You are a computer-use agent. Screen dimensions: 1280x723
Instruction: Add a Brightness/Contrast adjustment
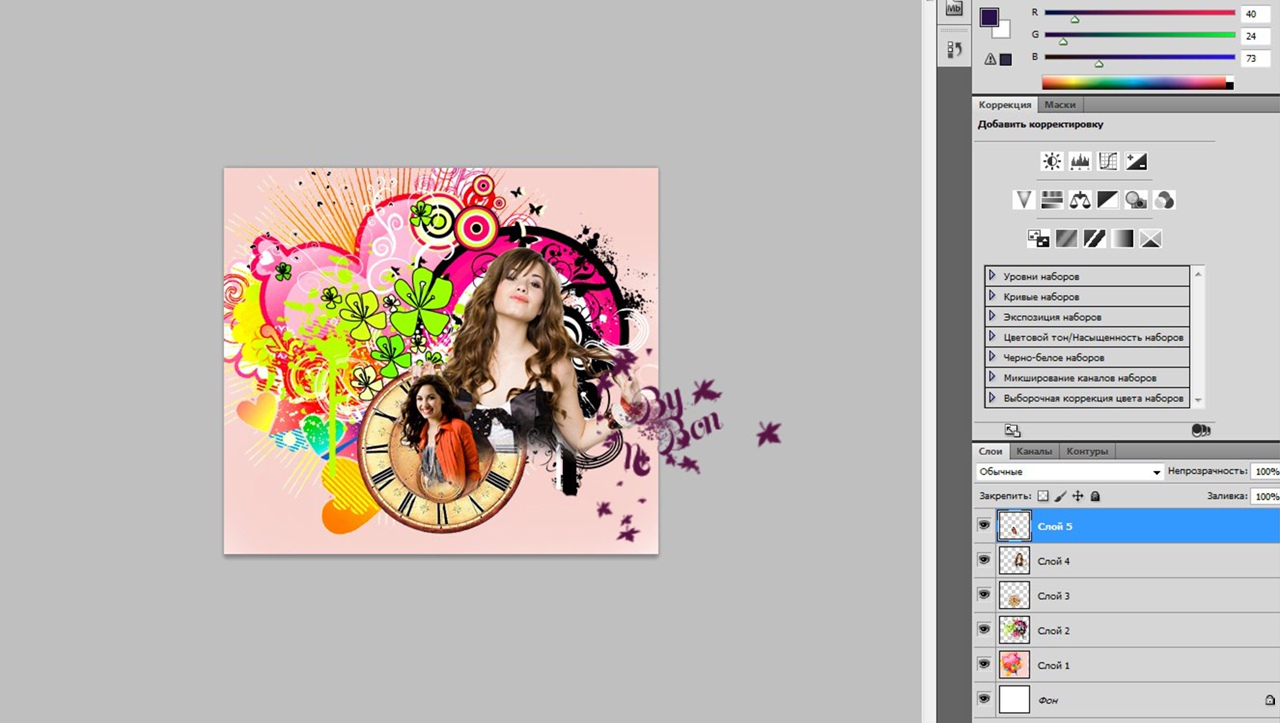click(1051, 161)
